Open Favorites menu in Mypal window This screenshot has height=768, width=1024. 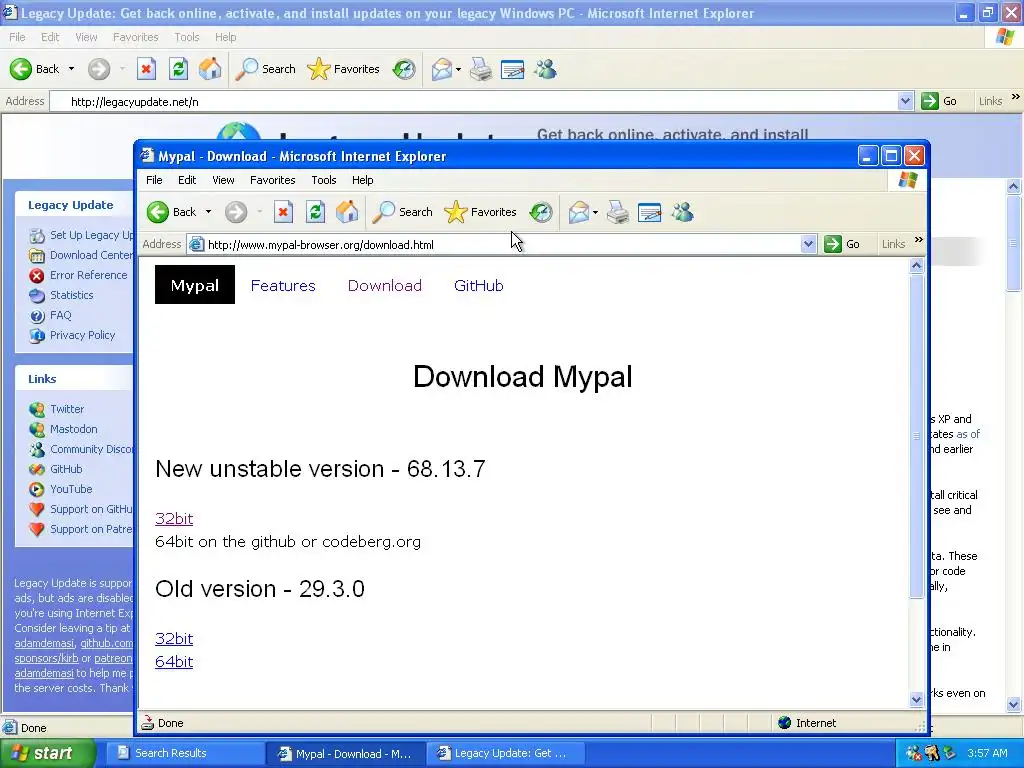[272, 180]
